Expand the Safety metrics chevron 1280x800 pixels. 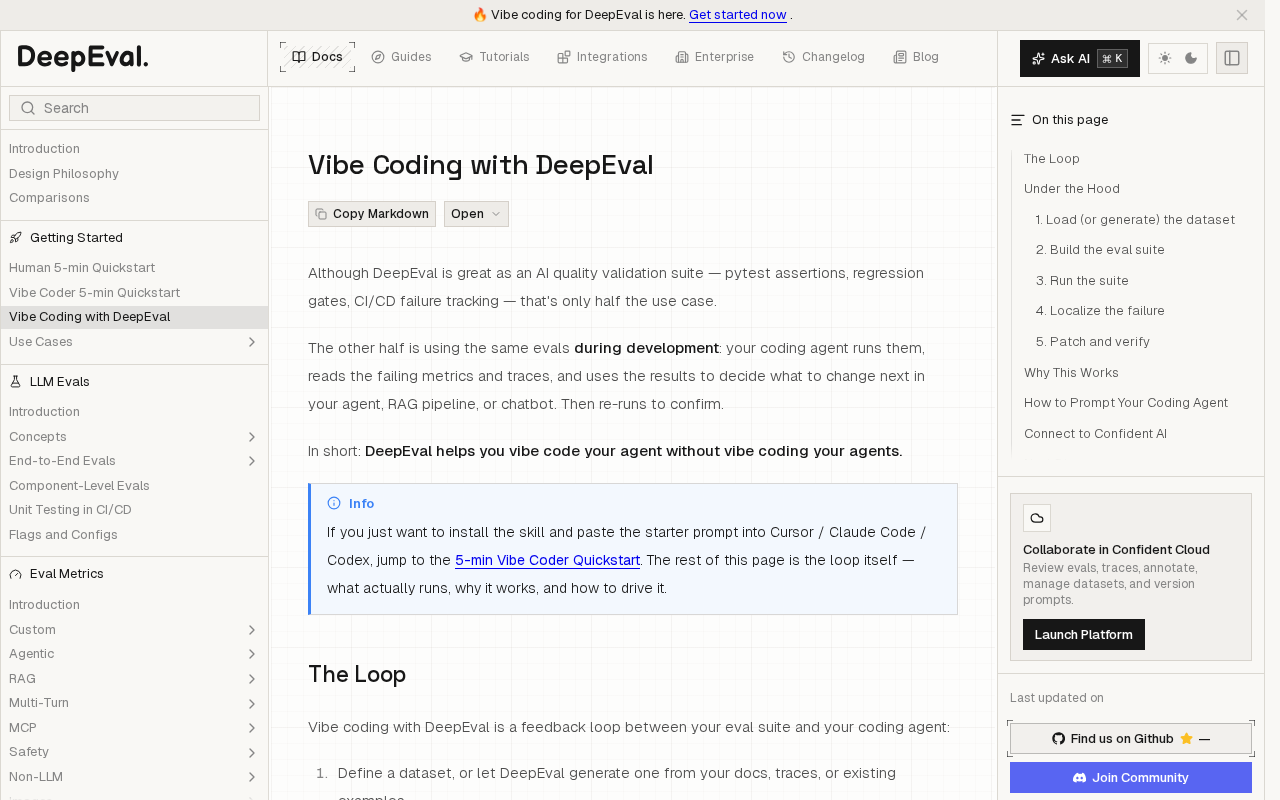[x=252, y=752]
